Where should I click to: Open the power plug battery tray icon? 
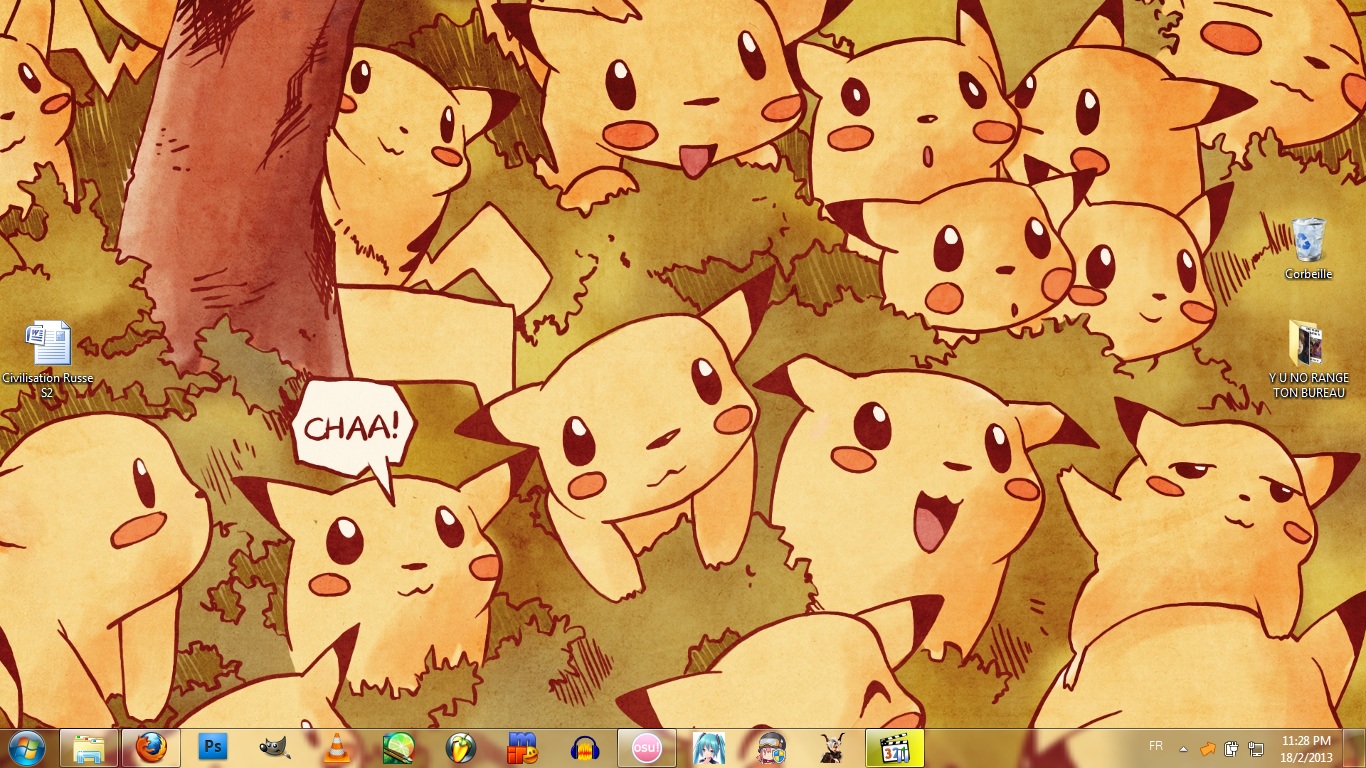[1232, 748]
